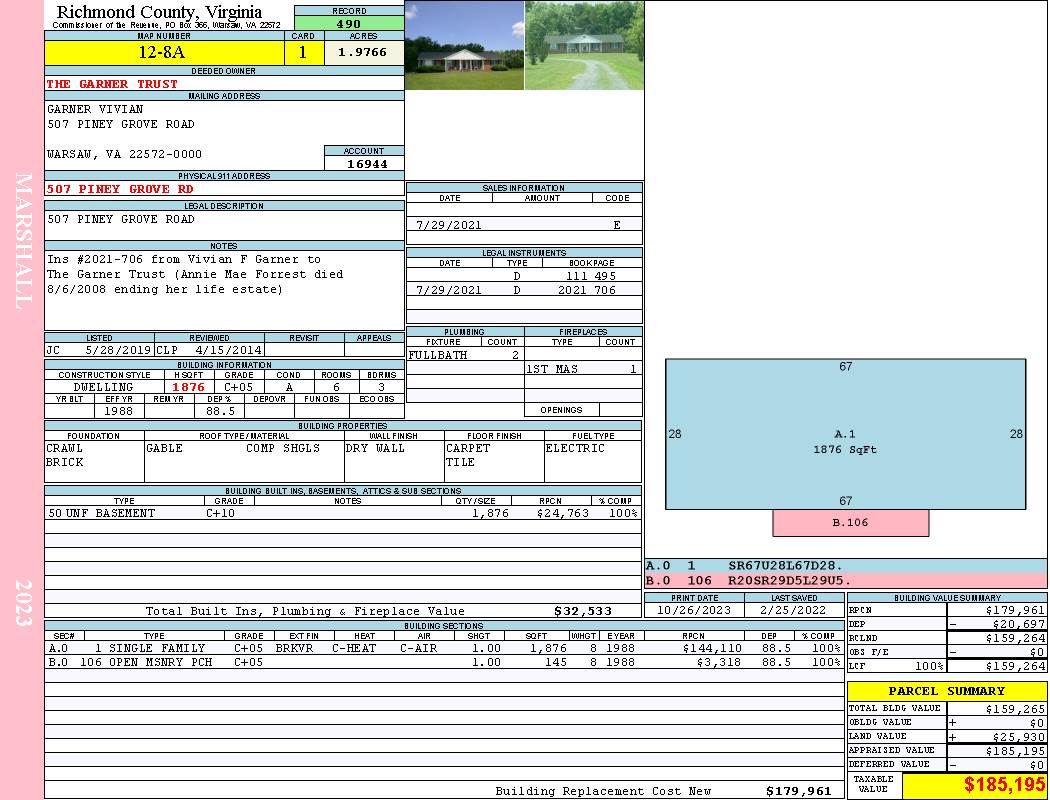The height and width of the screenshot is (800, 1050).
Task: Select physical address 507 PINEY GROVE RD
Action: 120,189
